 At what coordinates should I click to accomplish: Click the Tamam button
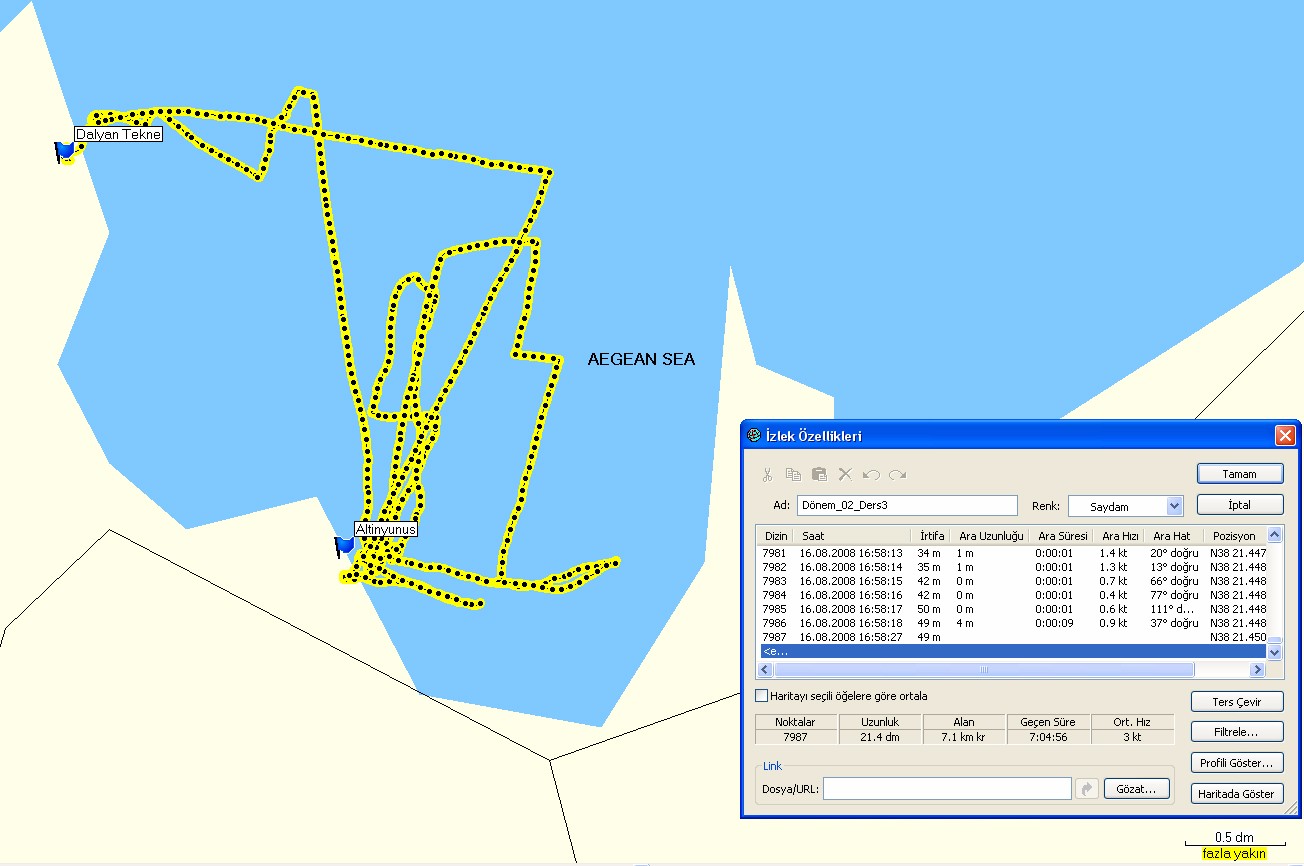[1240, 474]
